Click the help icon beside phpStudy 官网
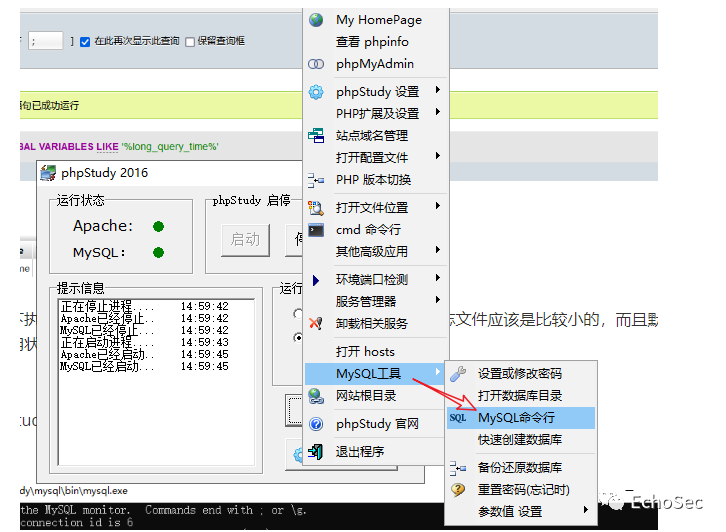 [316, 424]
